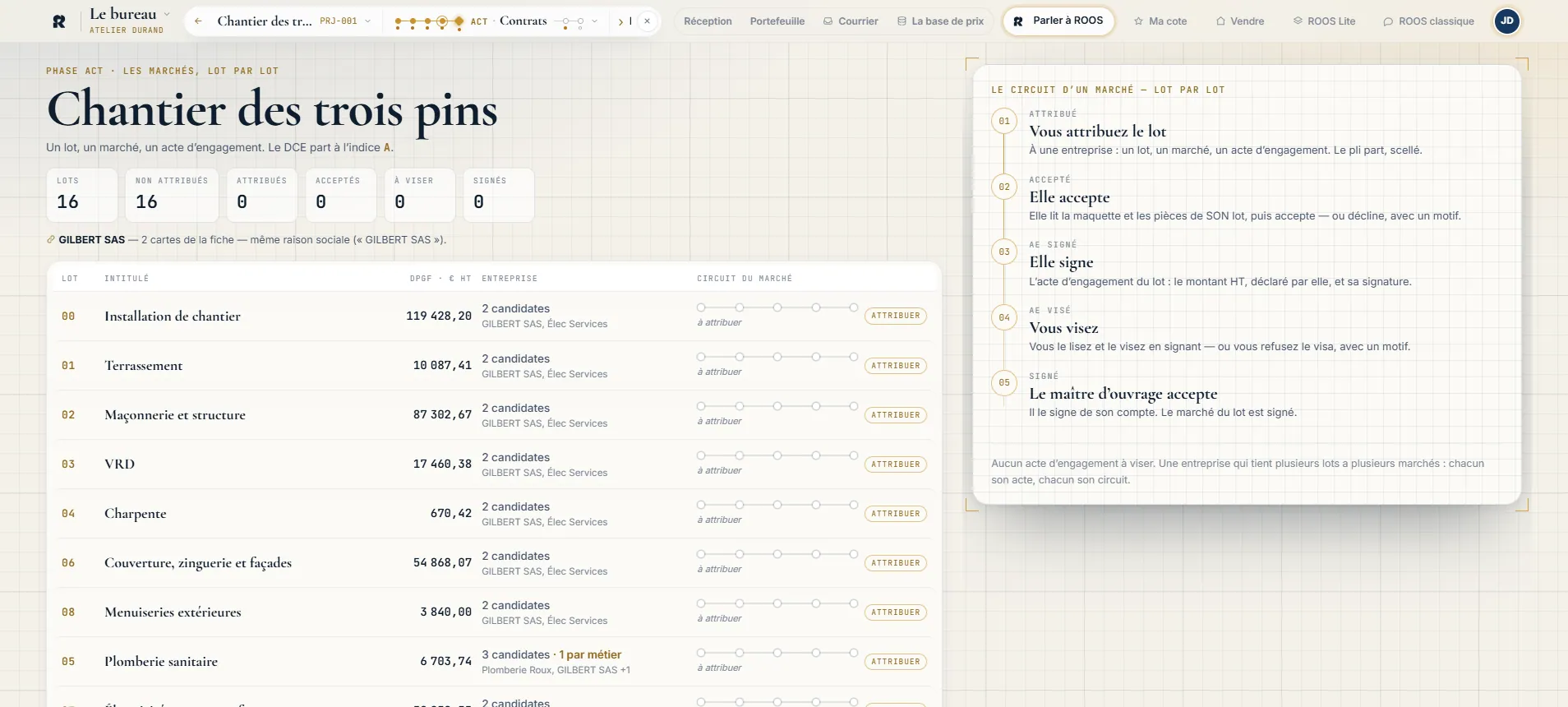Assign the Maçonnerie et structure lot
The width and height of the screenshot is (1568, 707).
pyautogui.click(x=896, y=415)
